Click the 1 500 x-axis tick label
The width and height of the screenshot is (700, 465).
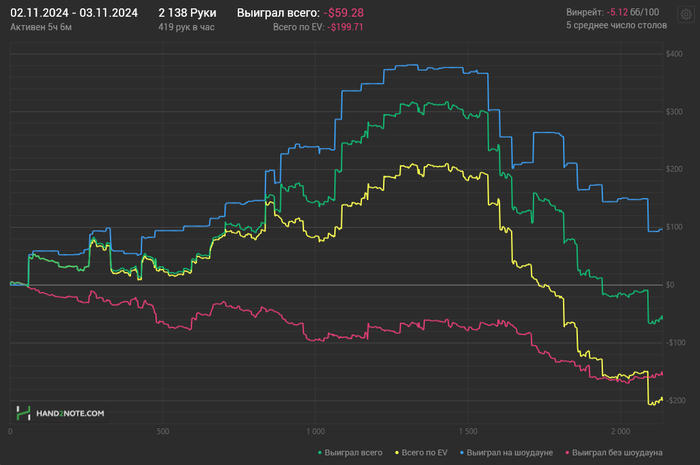(468, 432)
